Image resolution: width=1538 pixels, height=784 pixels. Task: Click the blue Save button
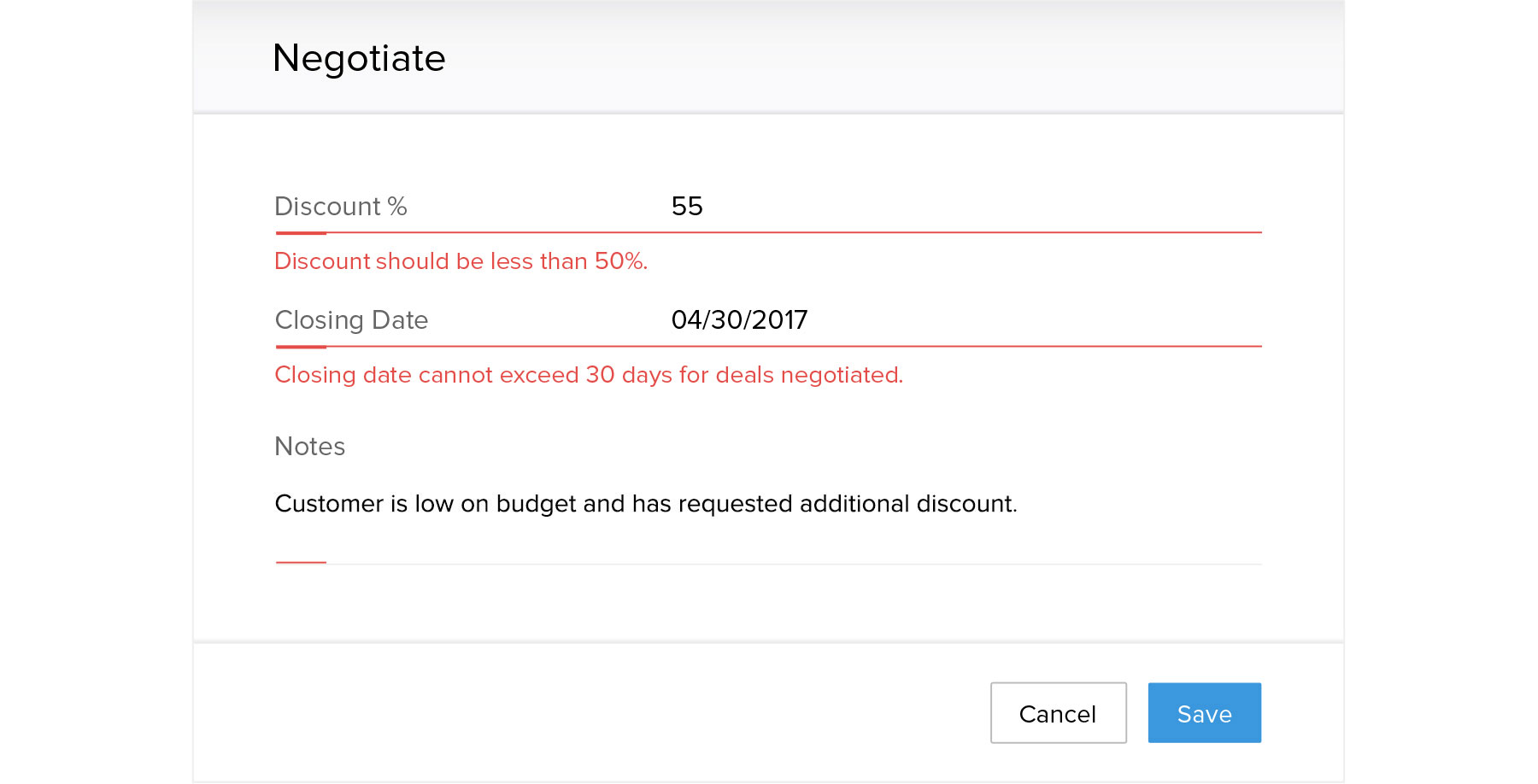tap(1204, 712)
